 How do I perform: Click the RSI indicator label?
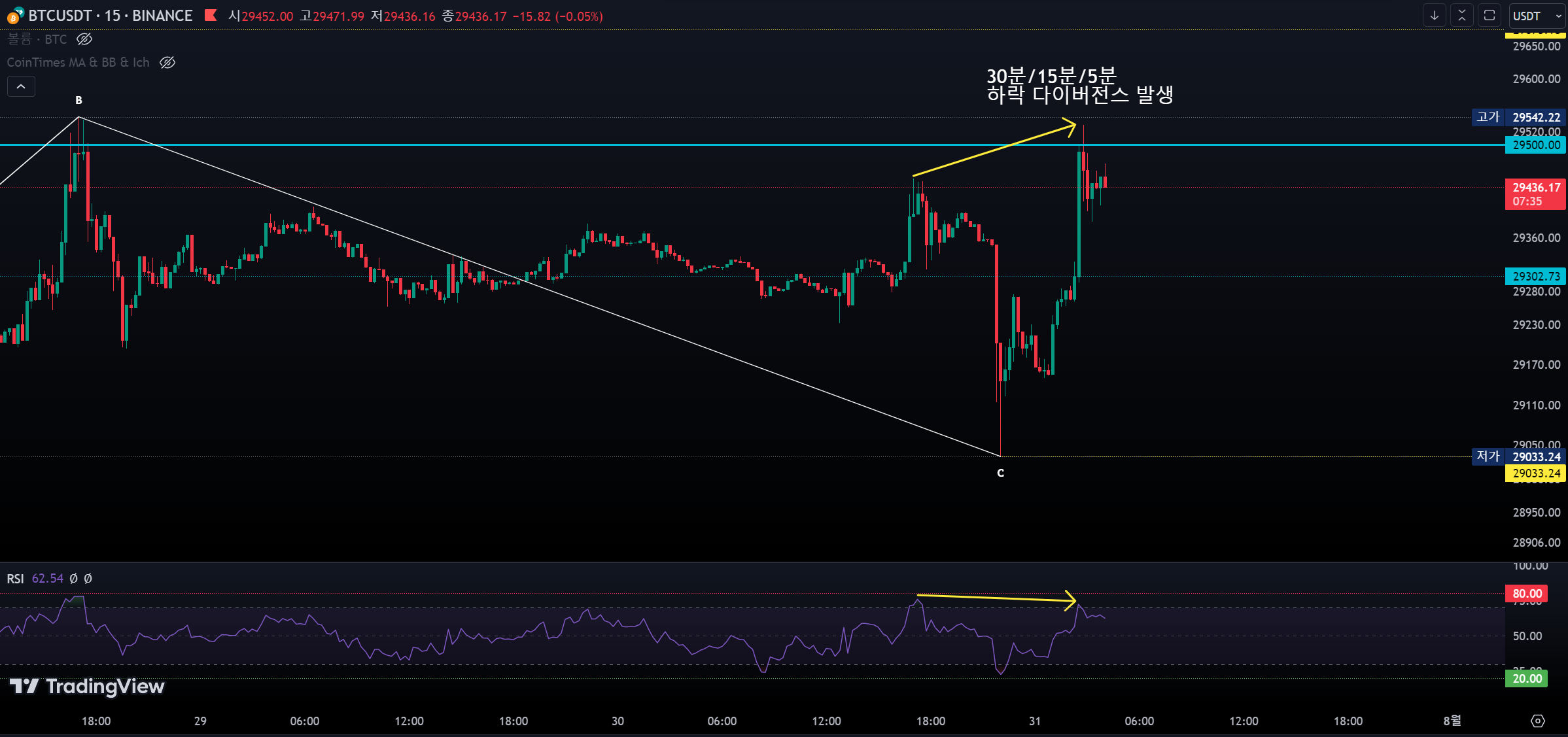15,579
